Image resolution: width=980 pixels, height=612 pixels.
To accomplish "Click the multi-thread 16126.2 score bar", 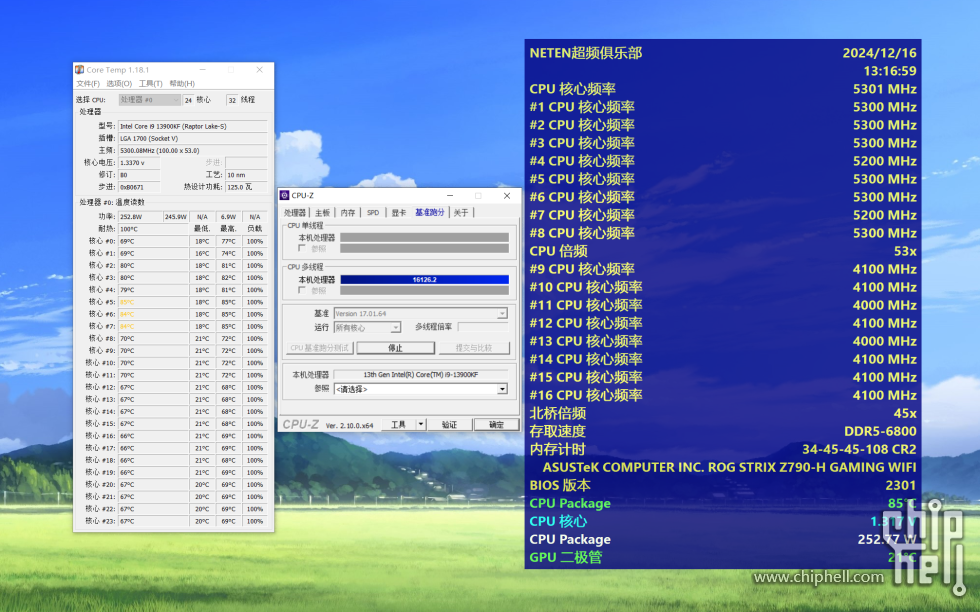I will pyautogui.click(x=424, y=280).
